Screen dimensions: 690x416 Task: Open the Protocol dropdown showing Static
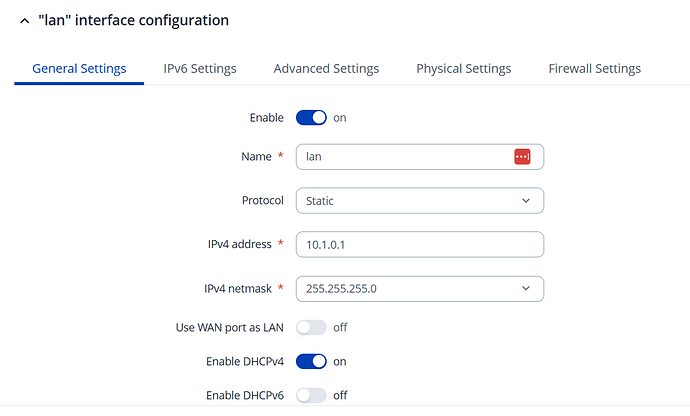pyautogui.click(x=419, y=201)
